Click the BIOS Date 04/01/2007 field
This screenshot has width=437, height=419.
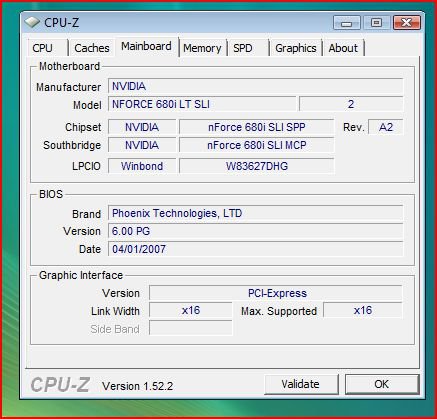click(255, 249)
